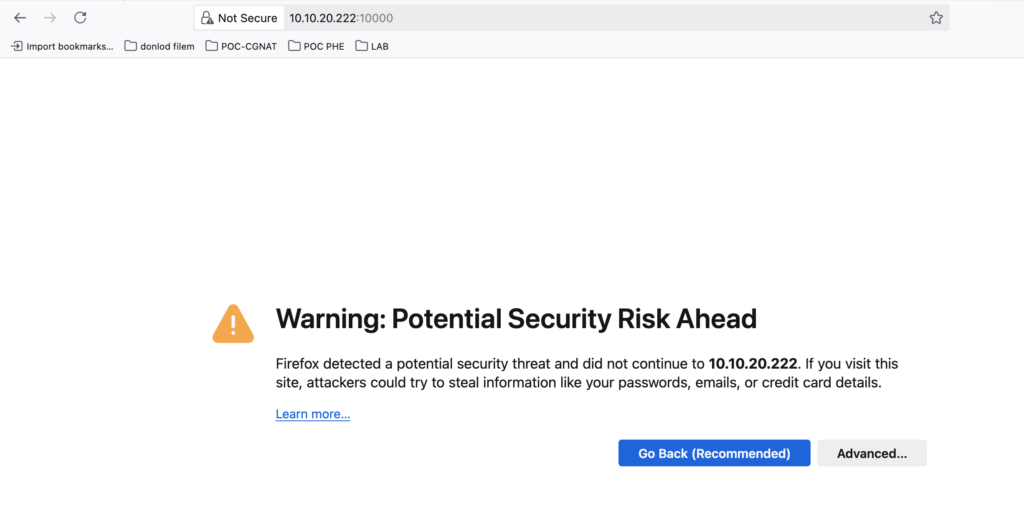Image resolution: width=1024 pixels, height=516 pixels.
Task: Open the POC PHE bookmark folder
Action: (316, 46)
